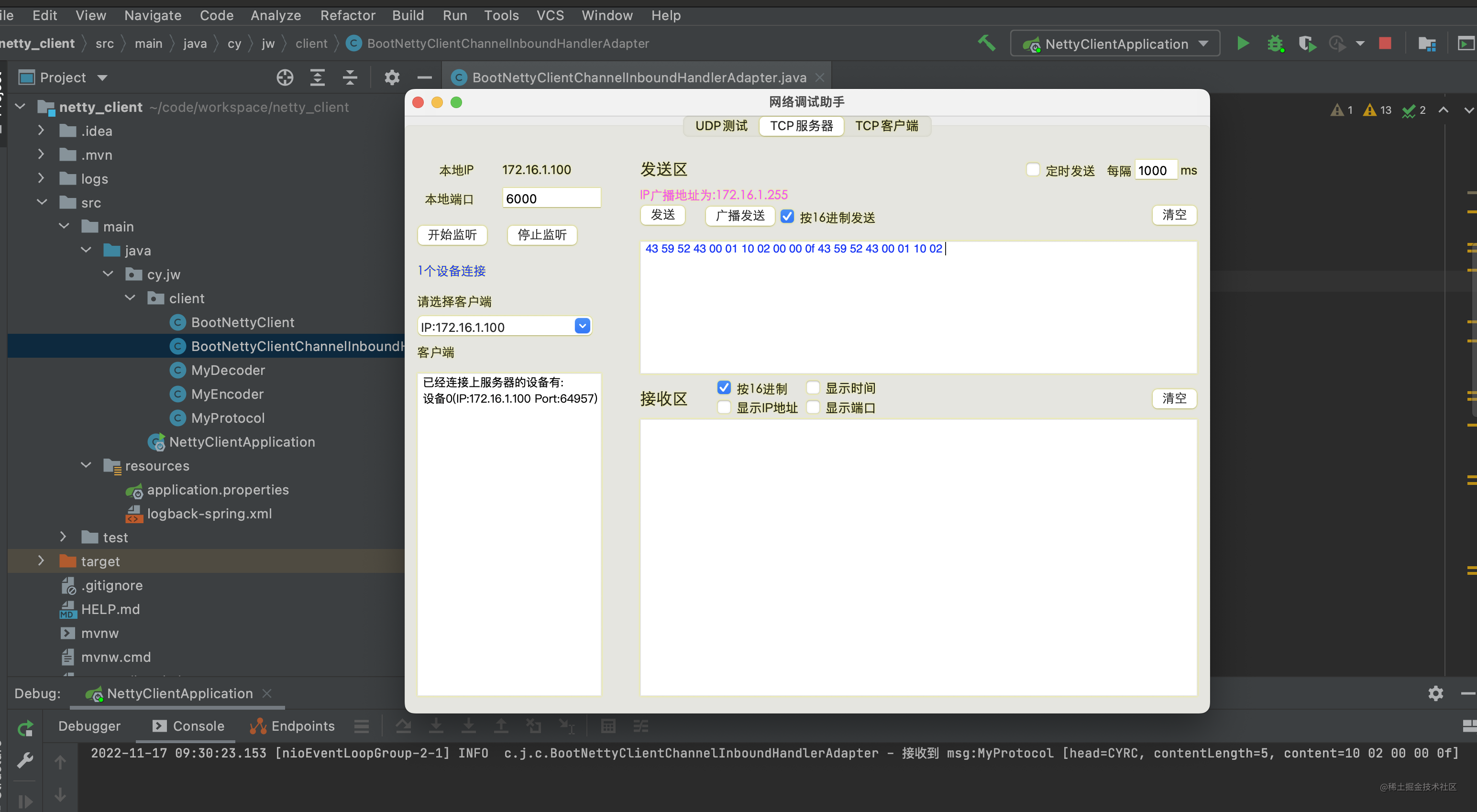Hide the Project panel with minus icon
The image size is (1477, 812).
click(x=424, y=77)
